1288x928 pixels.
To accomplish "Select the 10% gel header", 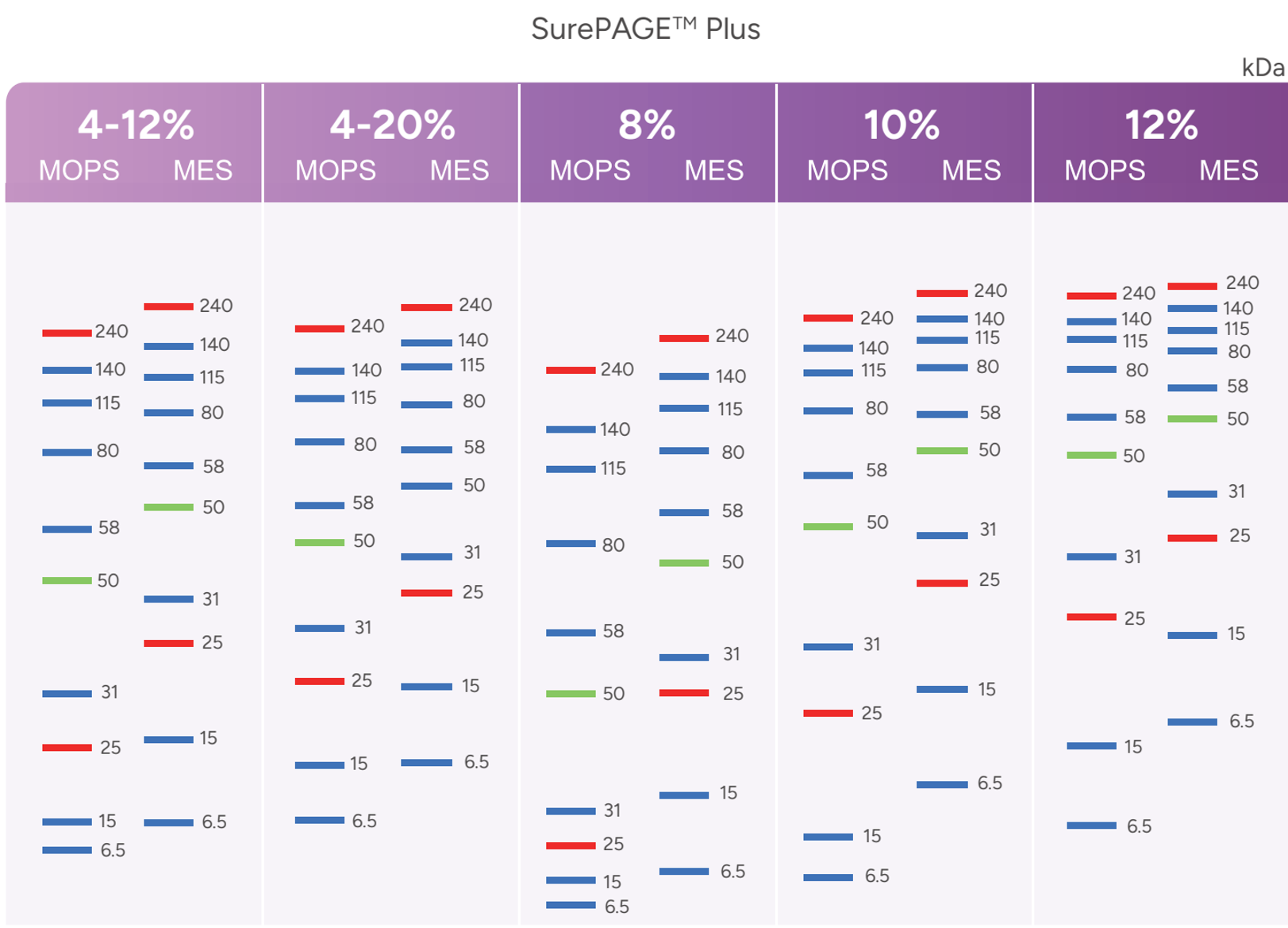I will click(902, 125).
